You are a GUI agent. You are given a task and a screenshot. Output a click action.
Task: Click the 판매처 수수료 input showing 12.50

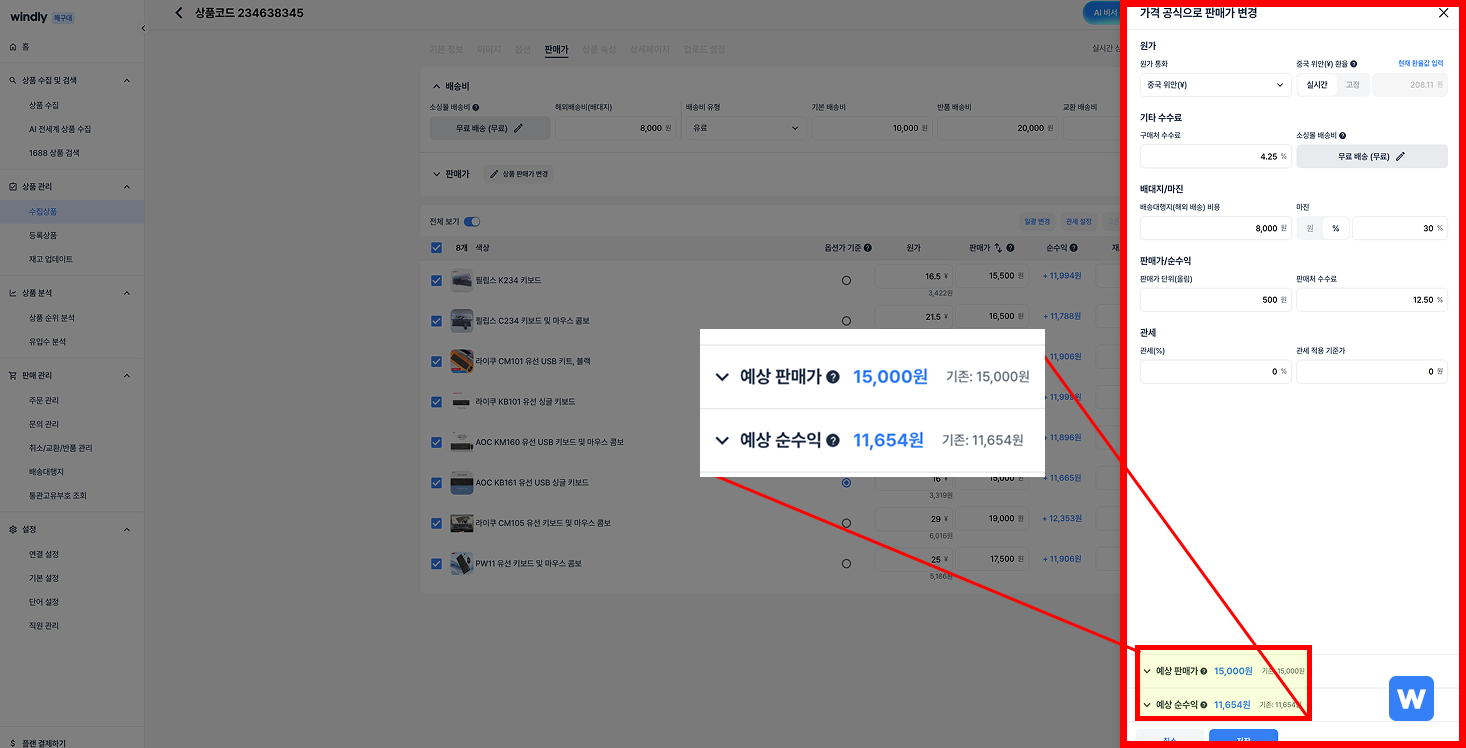[x=1371, y=300]
